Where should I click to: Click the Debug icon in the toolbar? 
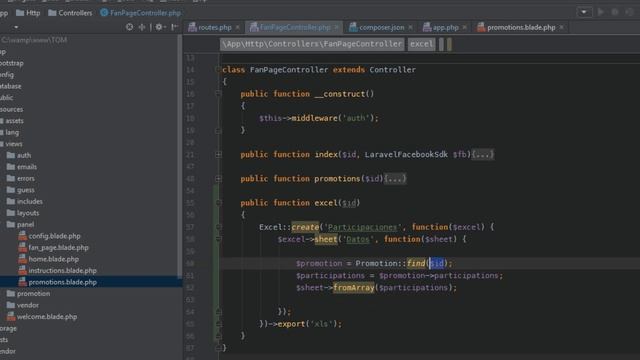coord(615,12)
